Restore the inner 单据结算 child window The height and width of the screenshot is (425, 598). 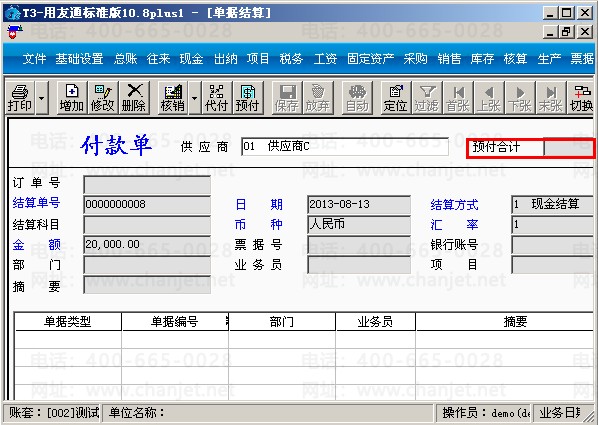pos(567,32)
